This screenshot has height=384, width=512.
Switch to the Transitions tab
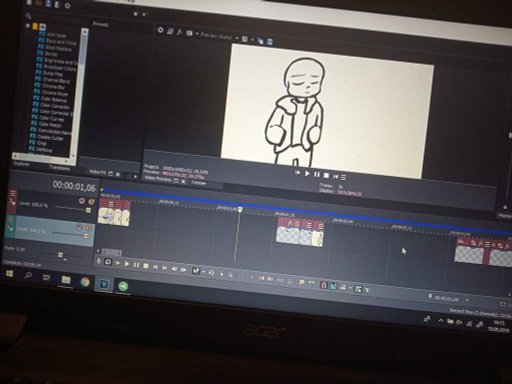59,168
